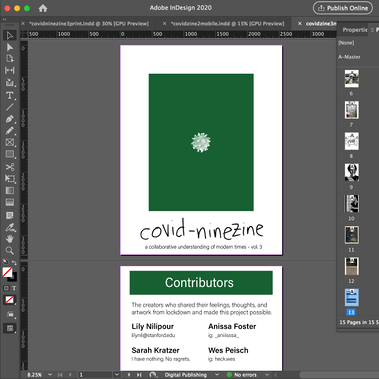Switch to covidninezine3print.indd tab
Image resolution: width=379 pixels, height=379 pixels.
click(x=89, y=24)
